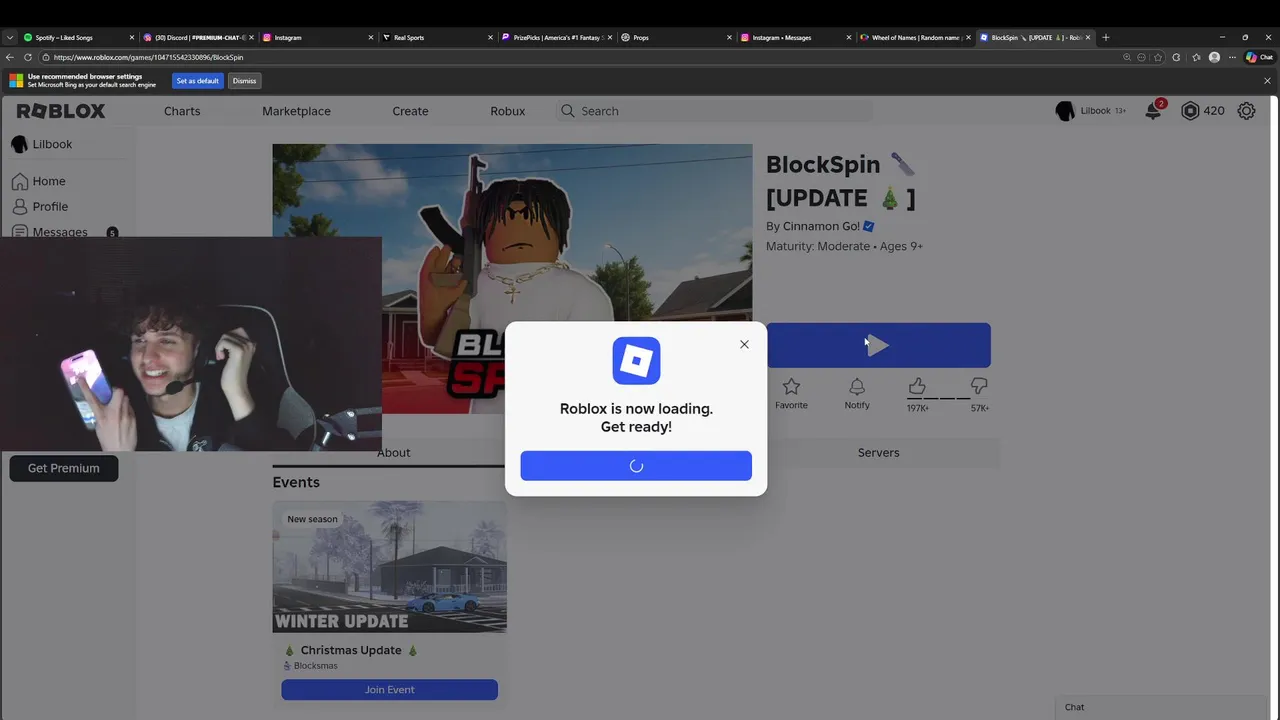Close the Spotify tab
The height and width of the screenshot is (720, 1280).
click(x=131, y=37)
